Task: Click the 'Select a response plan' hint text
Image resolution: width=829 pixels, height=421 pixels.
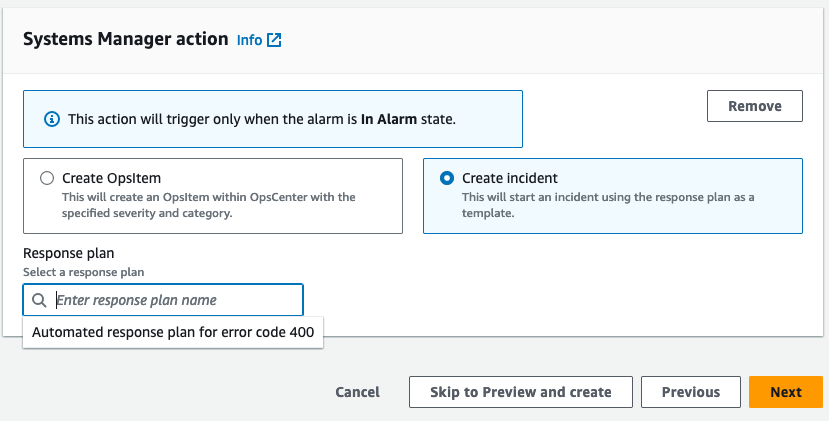Action: (x=84, y=272)
